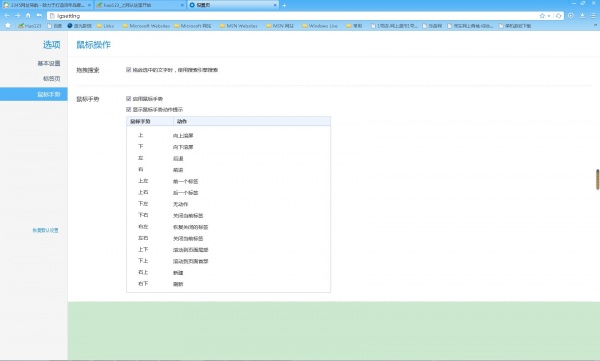Open the browser main menu icon

point(593,16)
